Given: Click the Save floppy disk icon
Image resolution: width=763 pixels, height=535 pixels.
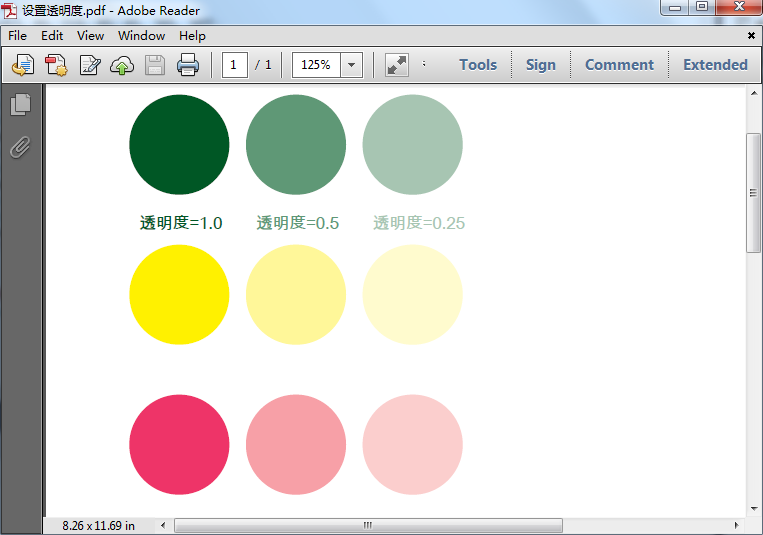Looking at the screenshot, I should coord(155,65).
